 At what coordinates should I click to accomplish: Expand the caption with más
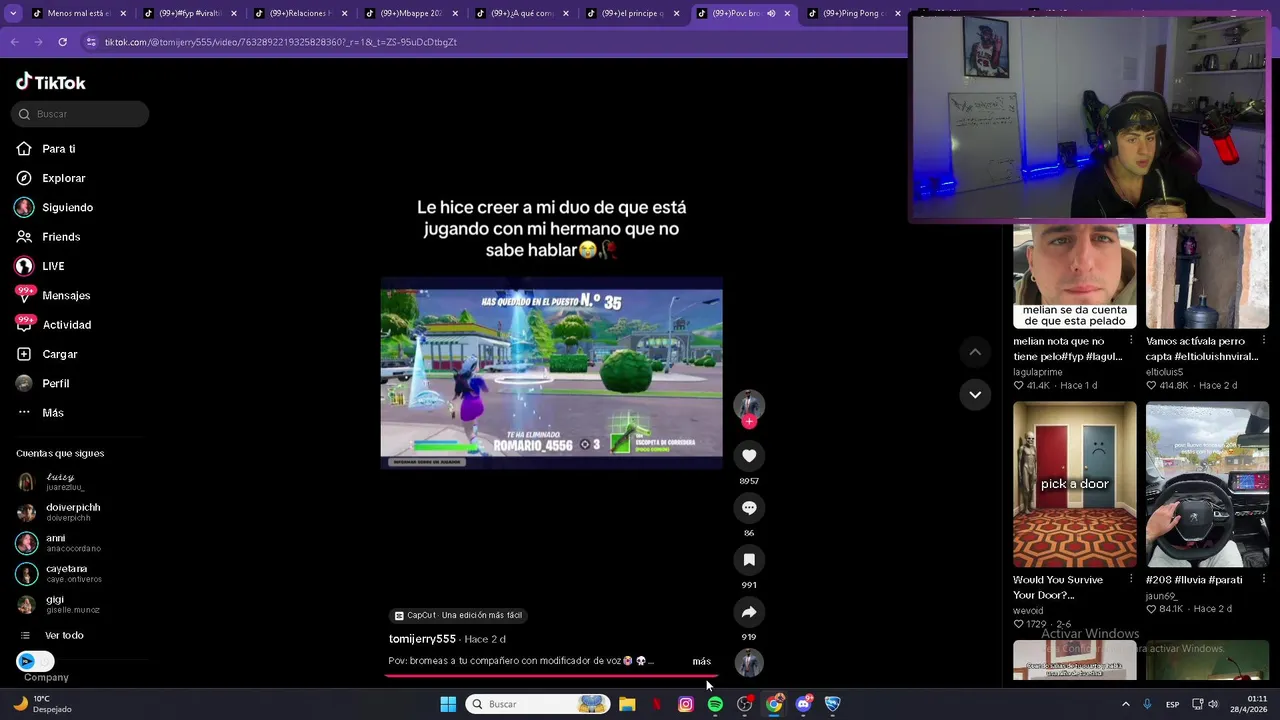coord(702,661)
